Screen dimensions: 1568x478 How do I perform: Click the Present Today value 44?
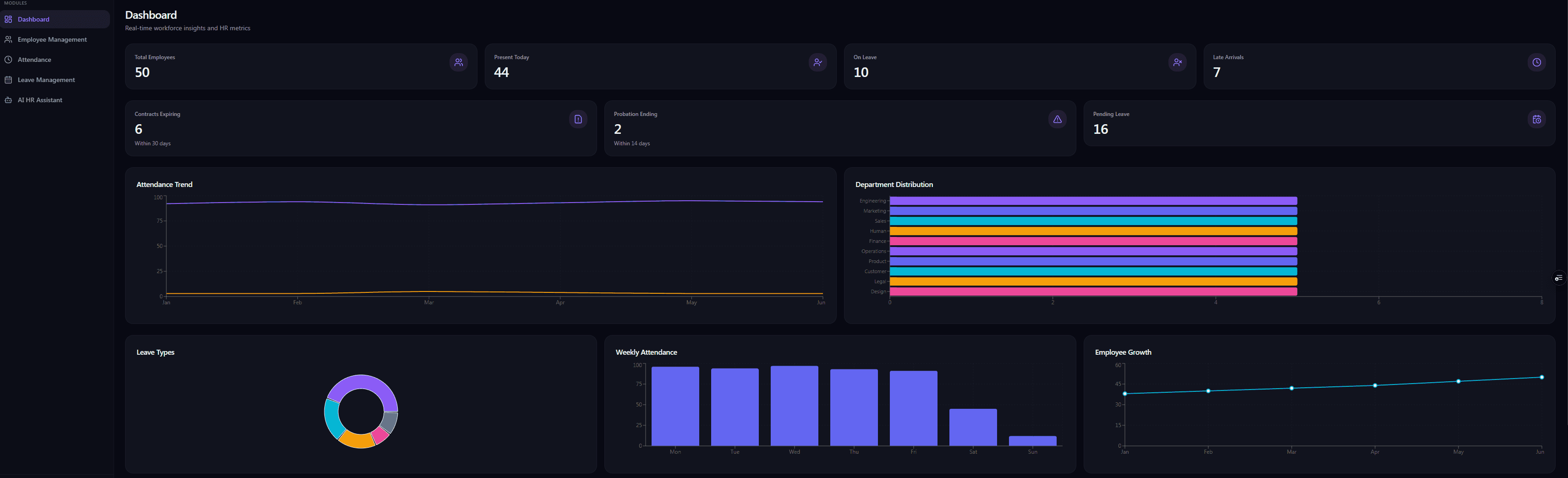[502, 72]
